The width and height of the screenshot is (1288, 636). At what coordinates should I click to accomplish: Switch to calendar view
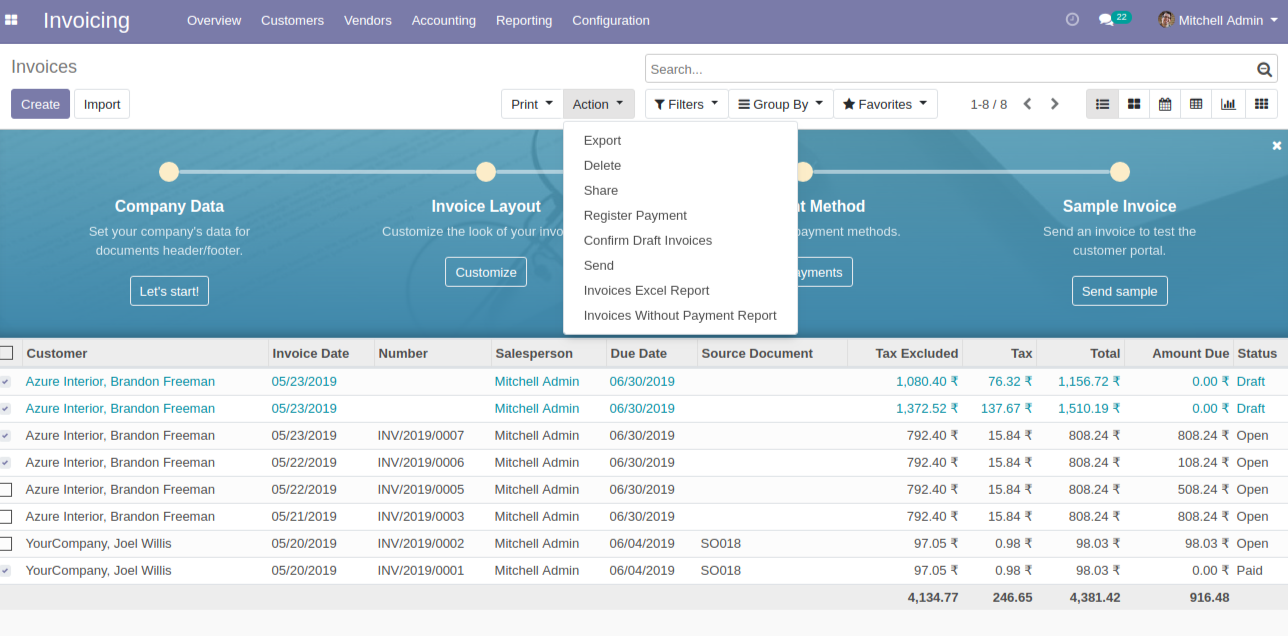(1165, 104)
